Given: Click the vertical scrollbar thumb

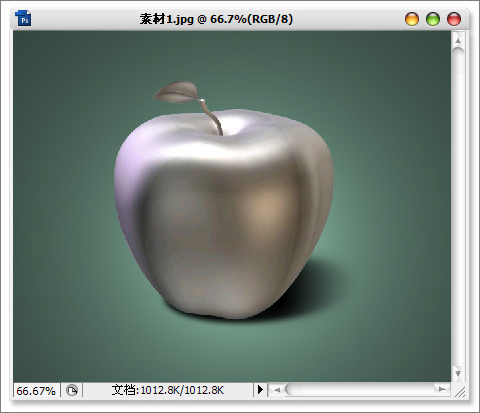Looking at the screenshot, I should click(x=459, y=207).
